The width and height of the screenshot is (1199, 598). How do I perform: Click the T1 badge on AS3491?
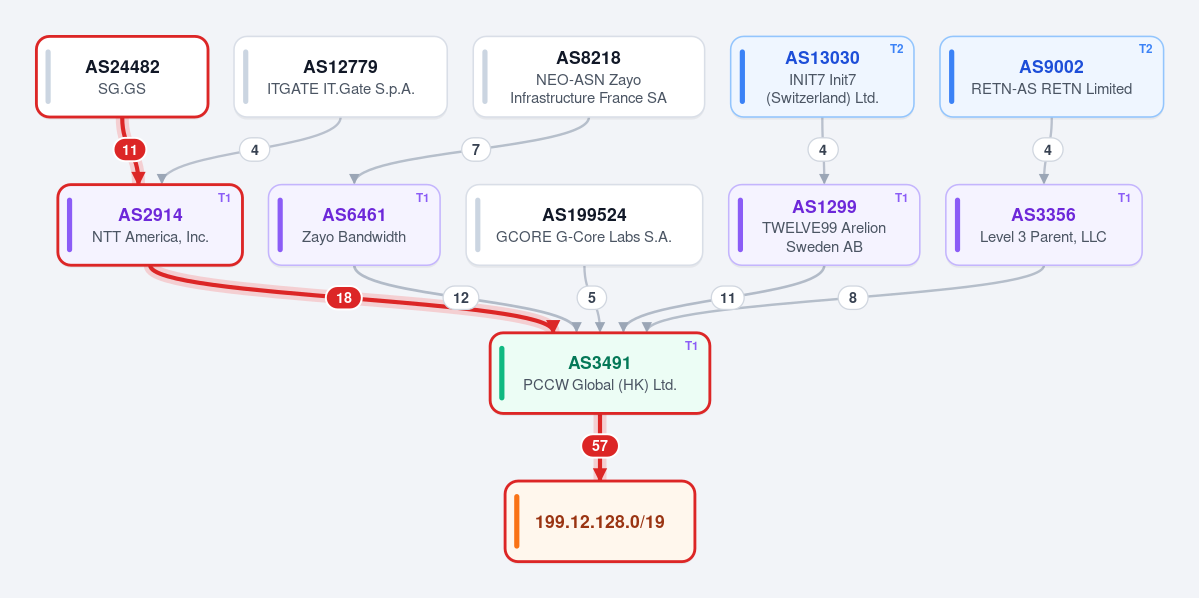[691, 346]
